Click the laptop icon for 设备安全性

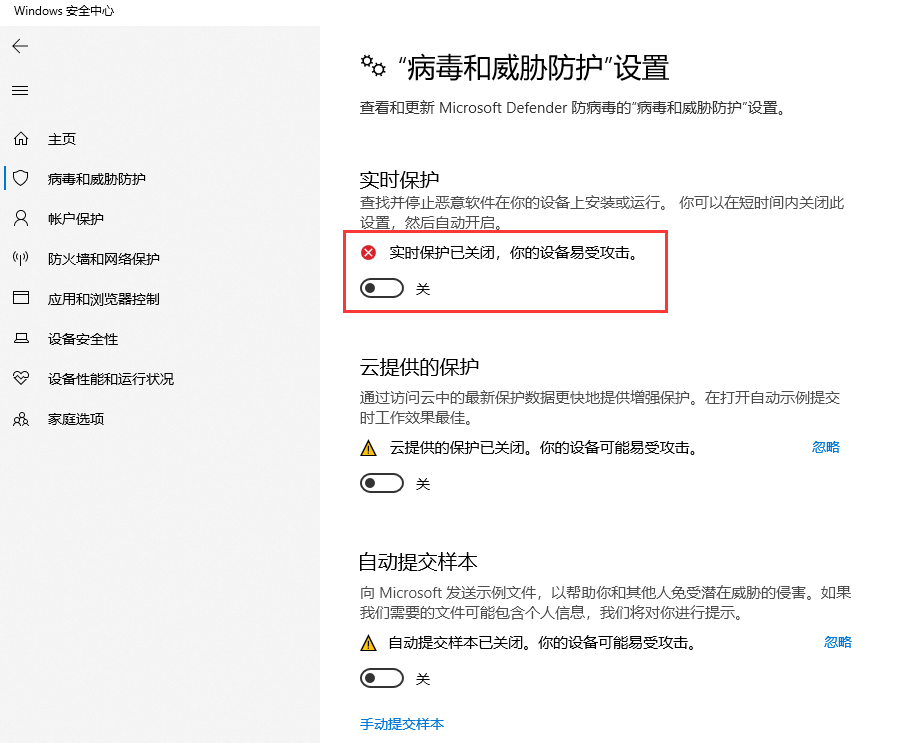click(x=21, y=339)
